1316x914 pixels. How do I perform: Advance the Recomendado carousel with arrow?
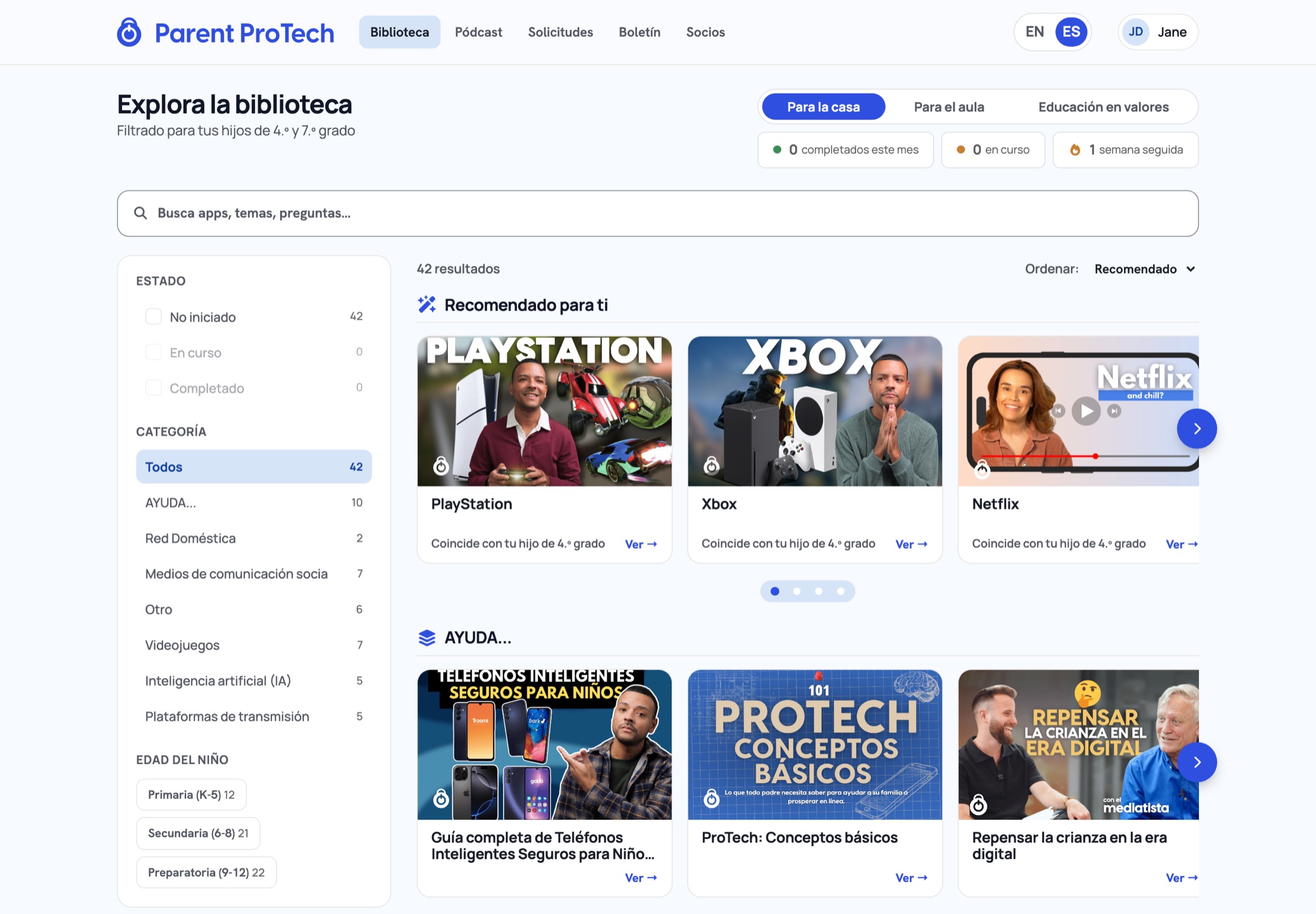(x=1196, y=429)
